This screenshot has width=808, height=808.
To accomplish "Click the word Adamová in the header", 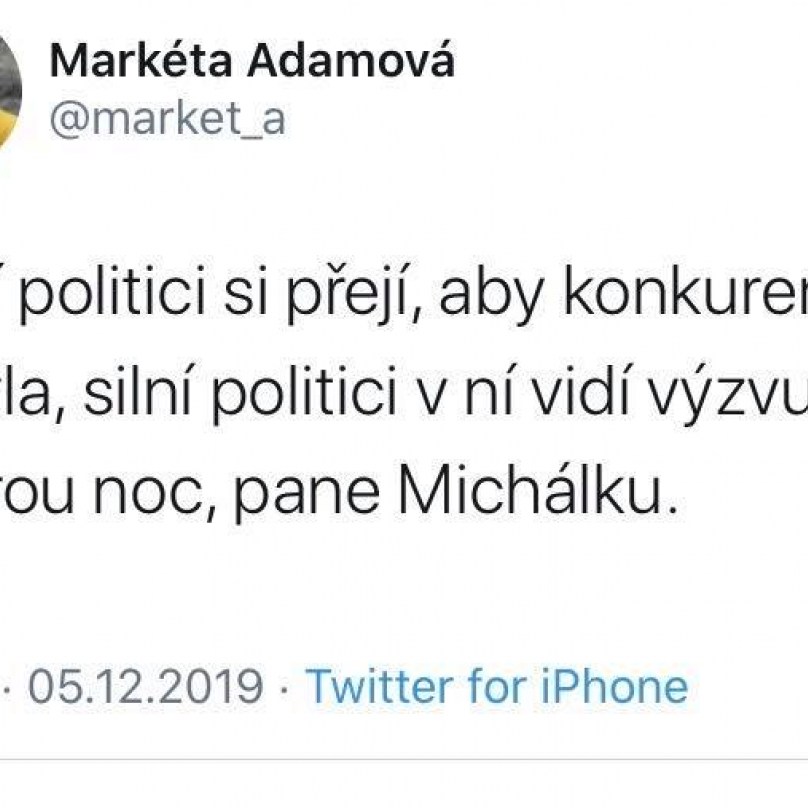I will [351, 61].
